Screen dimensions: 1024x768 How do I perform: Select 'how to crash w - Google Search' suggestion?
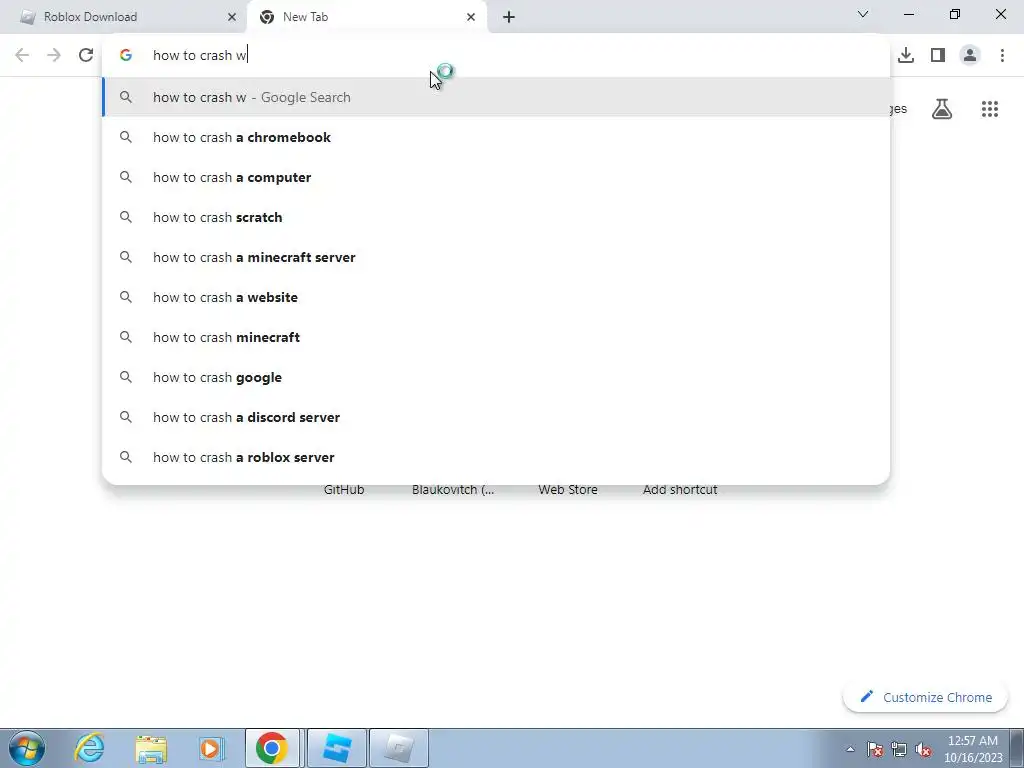(496, 97)
